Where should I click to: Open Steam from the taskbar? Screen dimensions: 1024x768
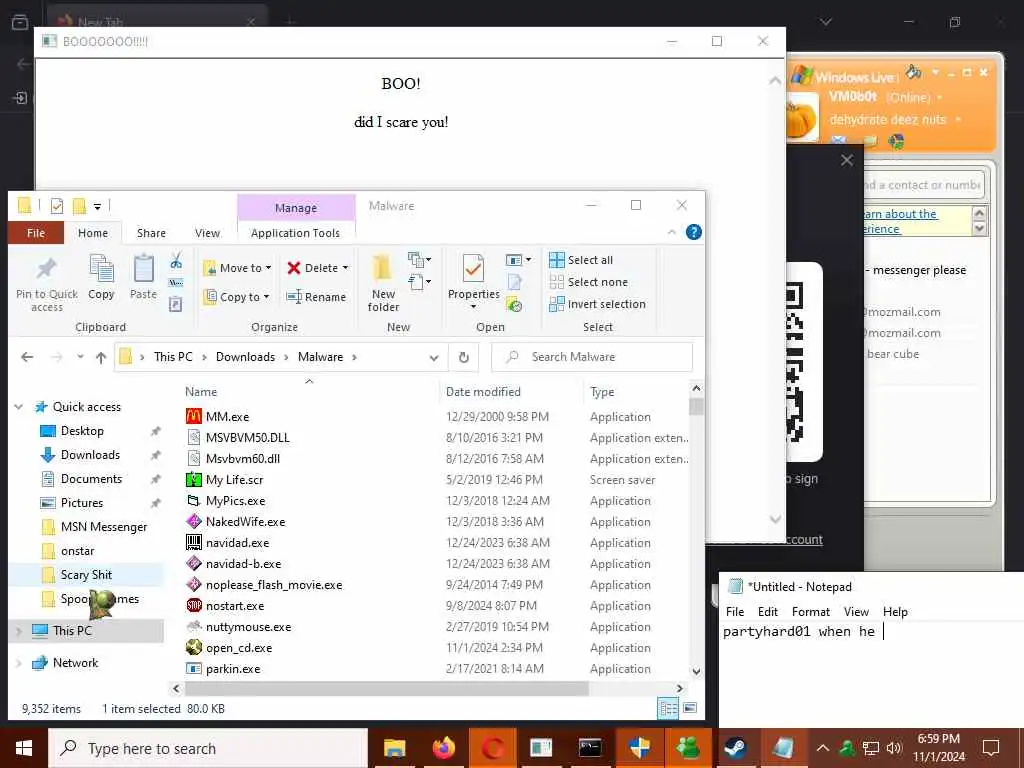pyautogui.click(x=735, y=748)
